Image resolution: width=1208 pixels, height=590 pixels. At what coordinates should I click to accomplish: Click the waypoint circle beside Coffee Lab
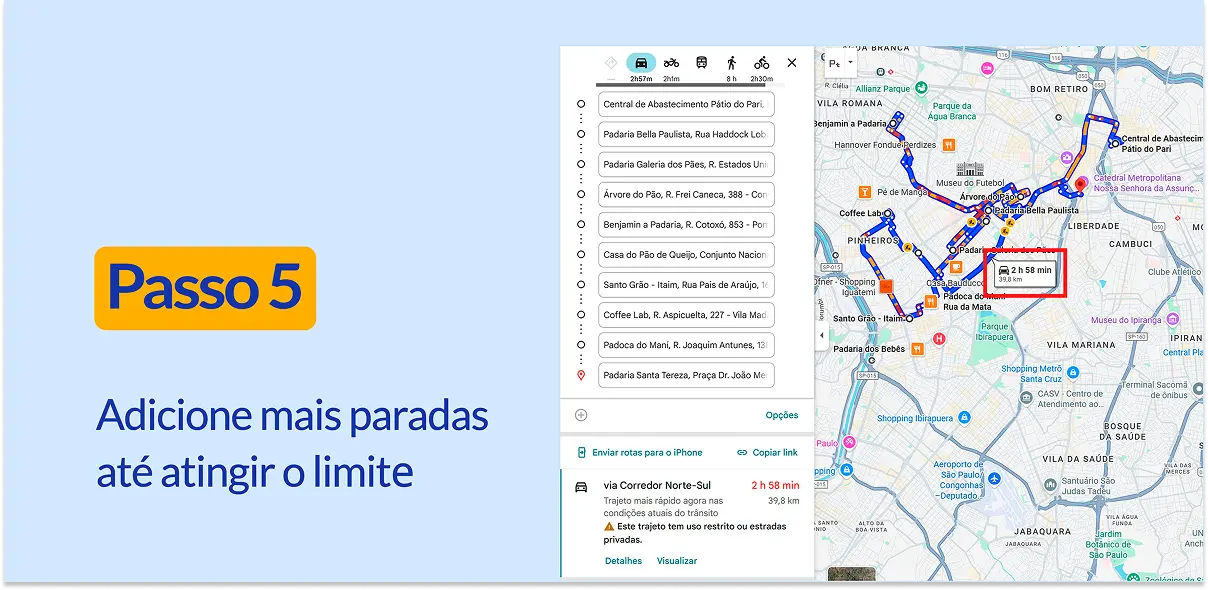tap(581, 315)
